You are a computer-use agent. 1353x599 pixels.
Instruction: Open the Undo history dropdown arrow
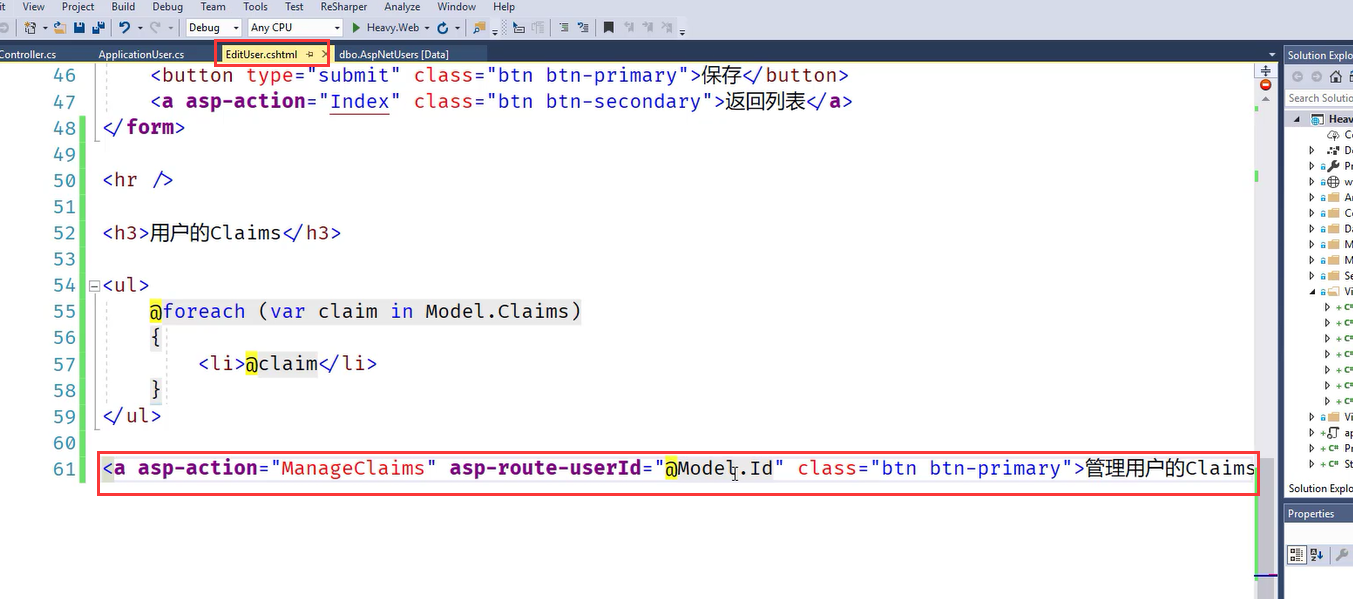(x=140, y=28)
